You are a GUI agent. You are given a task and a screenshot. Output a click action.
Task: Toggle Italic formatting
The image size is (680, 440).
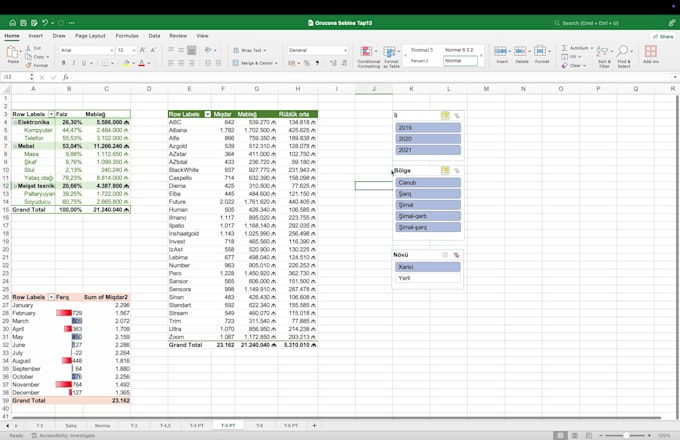[x=74, y=63]
